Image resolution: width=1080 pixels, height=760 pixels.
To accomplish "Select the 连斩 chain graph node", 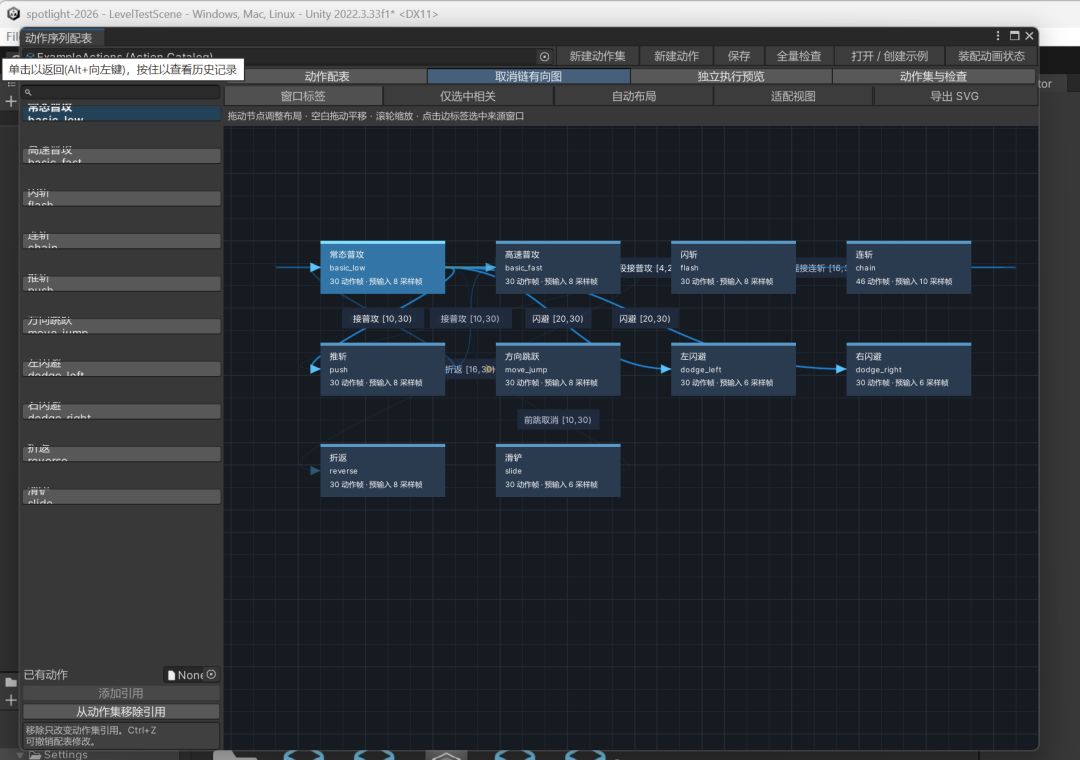I will [908, 267].
